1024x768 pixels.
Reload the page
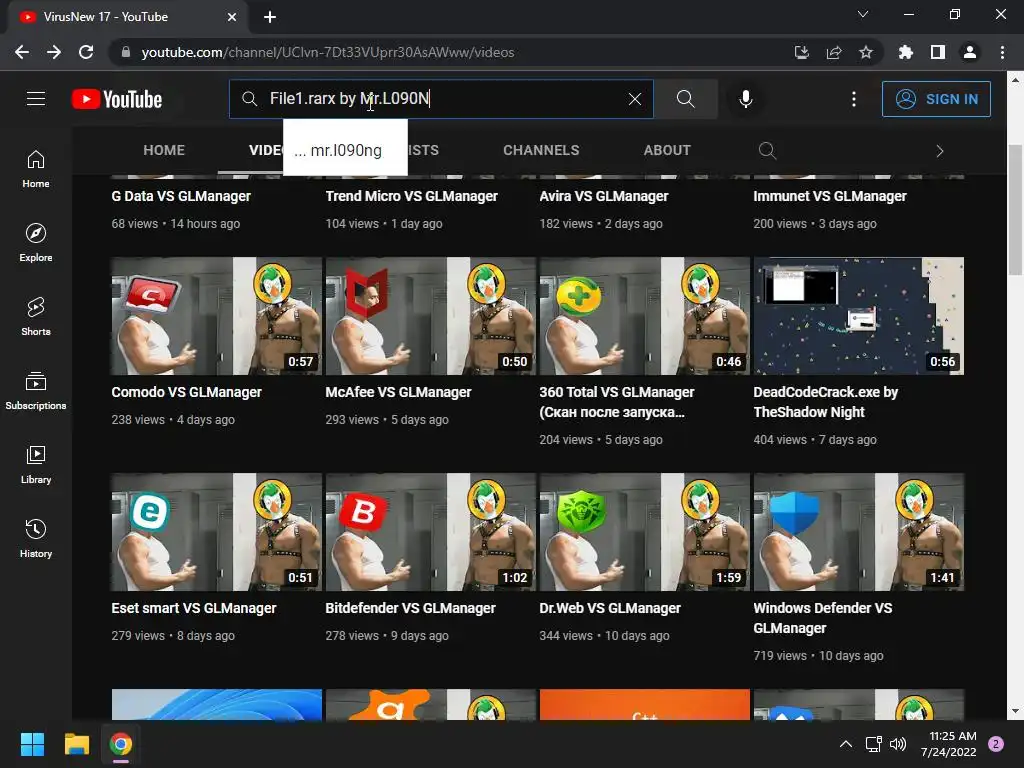(x=86, y=52)
